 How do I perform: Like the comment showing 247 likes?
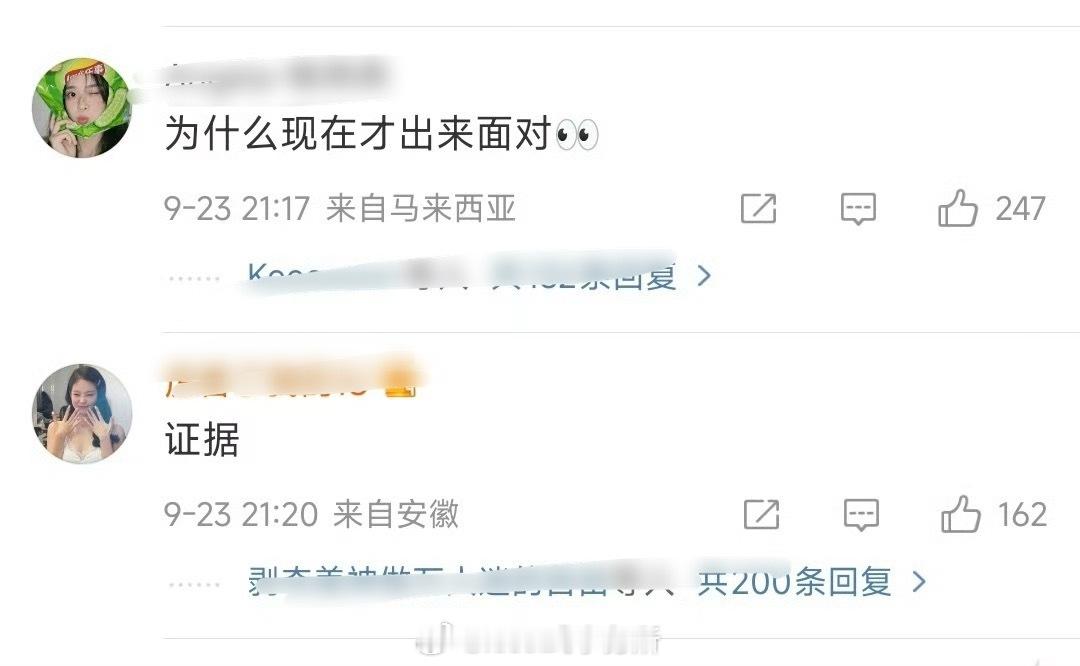tap(957, 208)
